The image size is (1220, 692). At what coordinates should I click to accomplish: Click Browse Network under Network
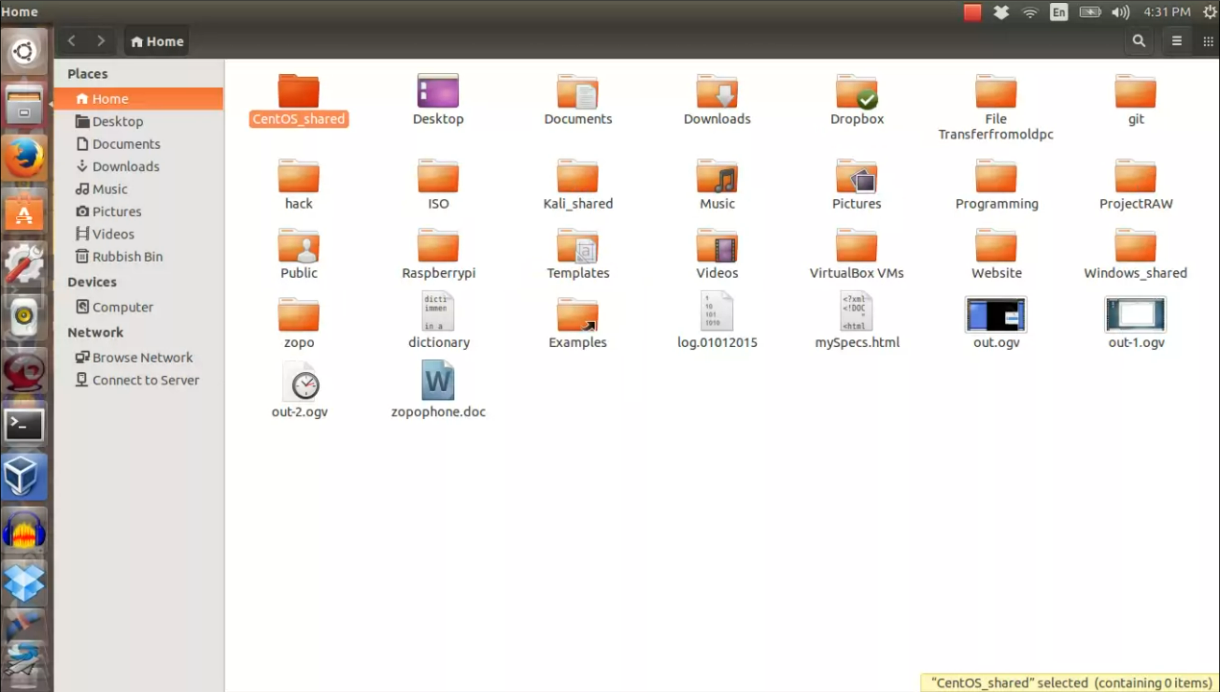pyautogui.click(x=142, y=357)
